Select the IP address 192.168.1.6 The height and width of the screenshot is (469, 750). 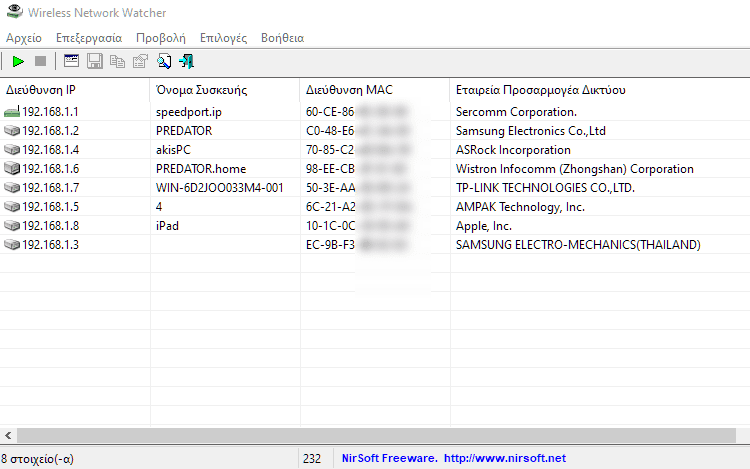50,169
